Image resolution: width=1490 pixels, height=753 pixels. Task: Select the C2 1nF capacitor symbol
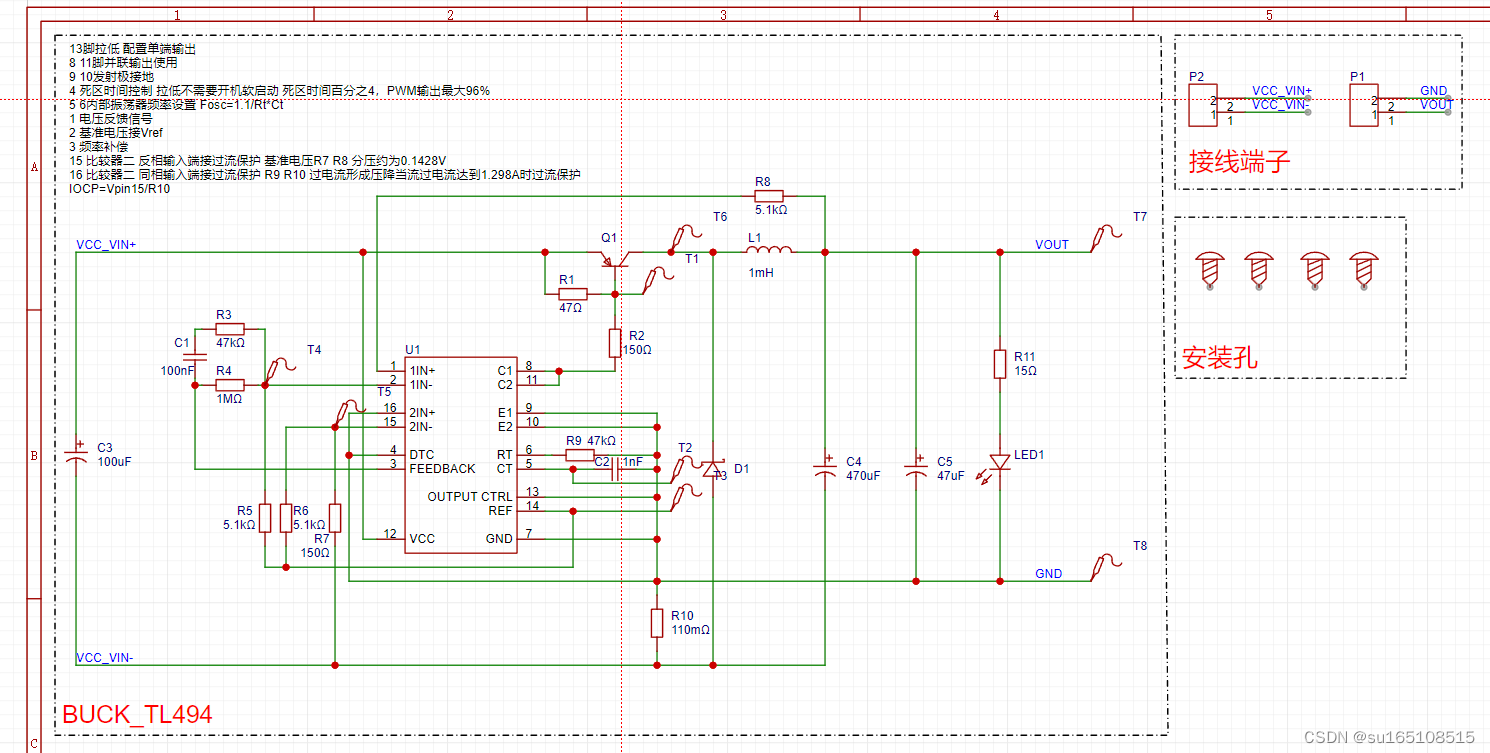616,468
